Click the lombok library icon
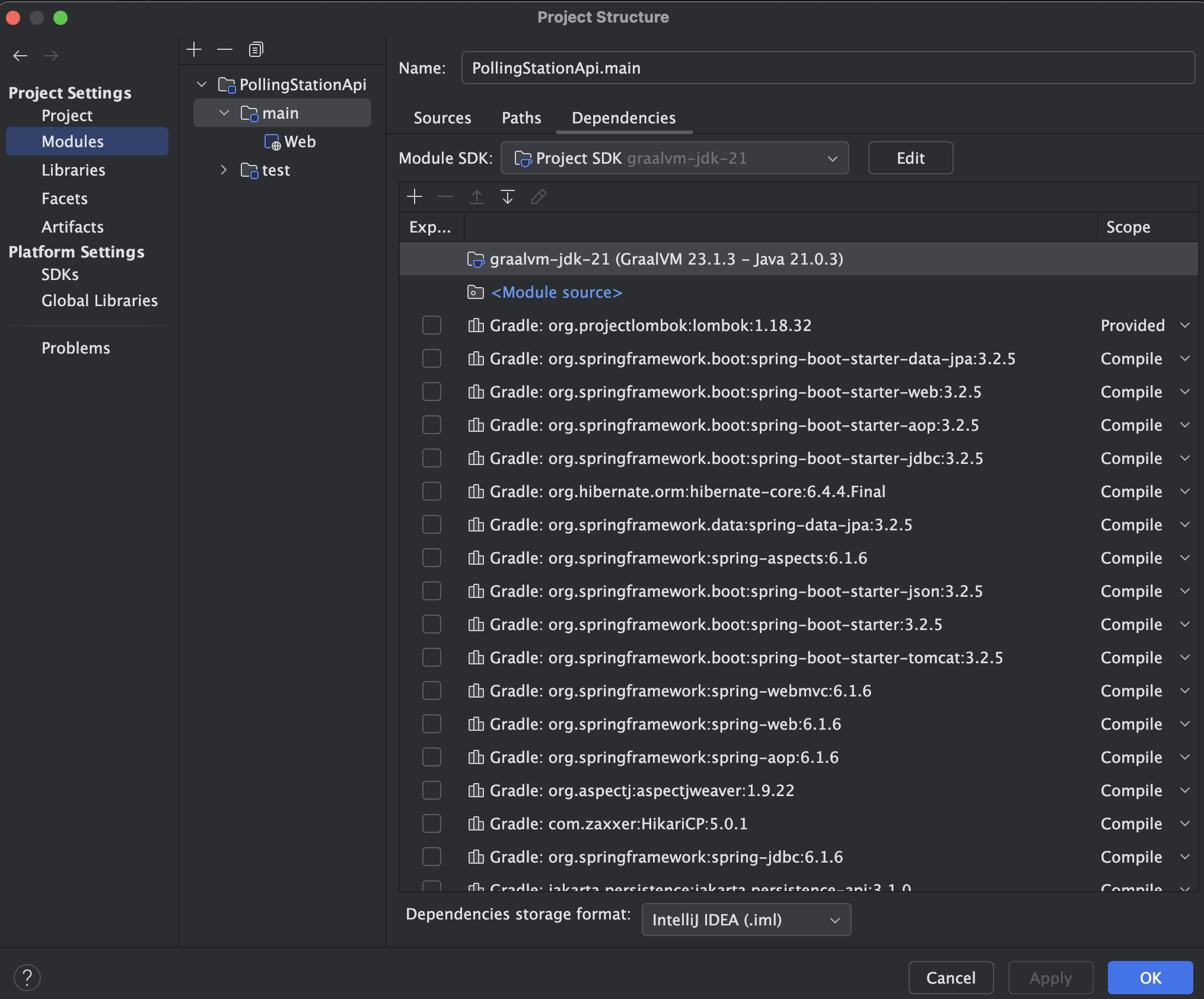Image resolution: width=1204 pixels, height=999 pixels. 476,326
